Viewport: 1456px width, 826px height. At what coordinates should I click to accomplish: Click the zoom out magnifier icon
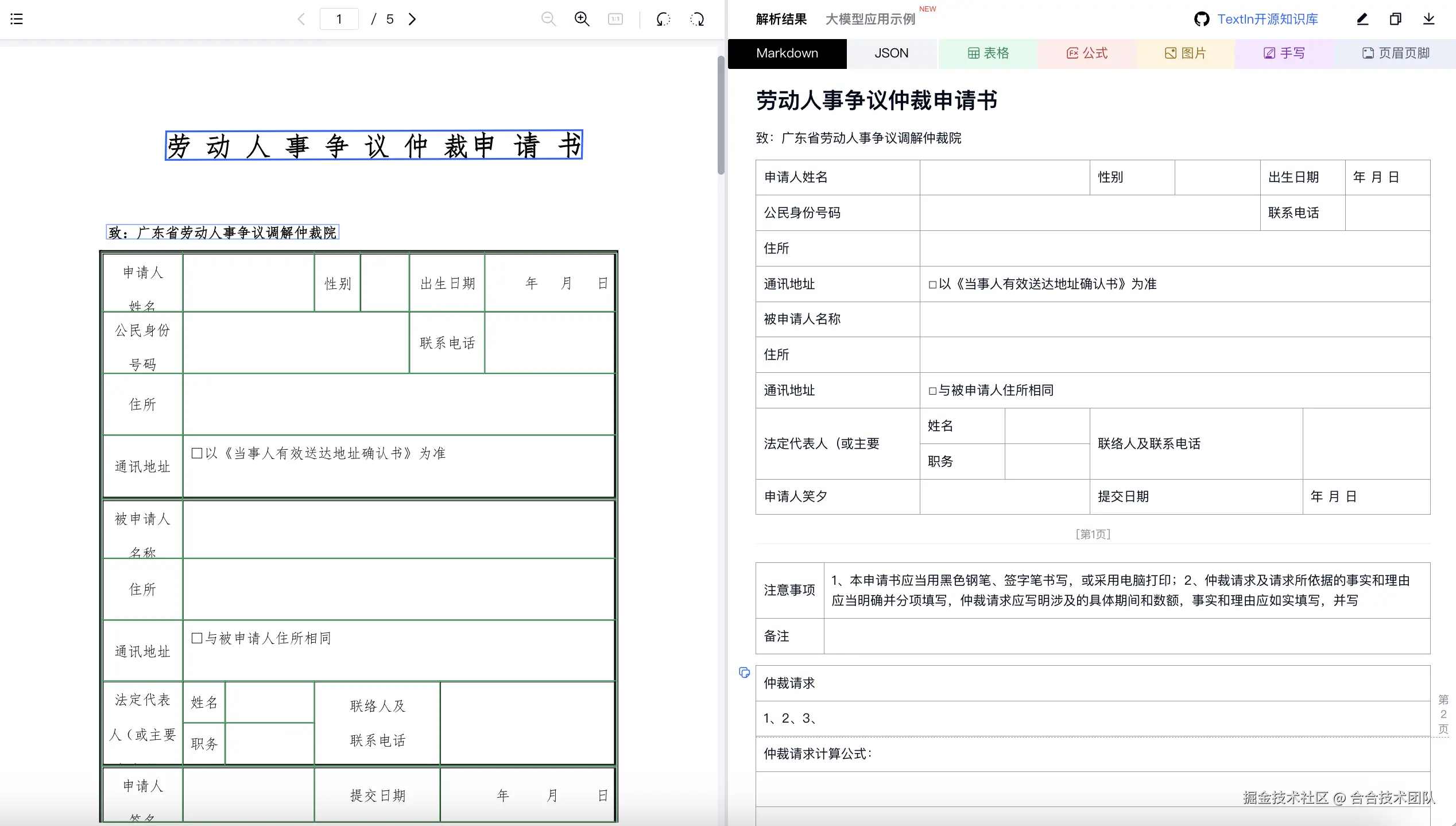[x=548, y=19]
